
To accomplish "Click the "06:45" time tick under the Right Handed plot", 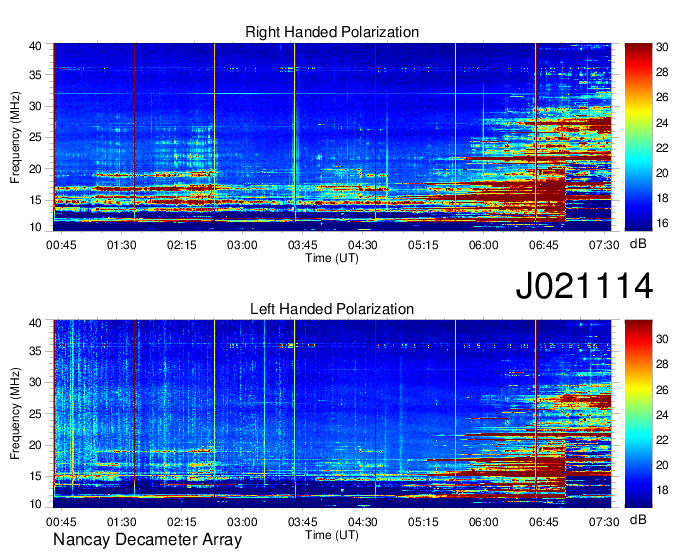I will pos(543,245).
